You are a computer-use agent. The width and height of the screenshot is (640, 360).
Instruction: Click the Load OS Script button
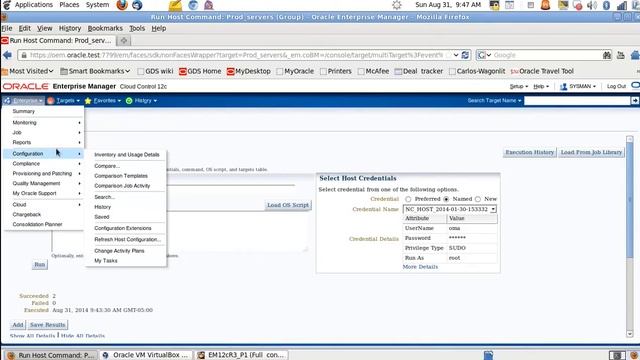[288, 205]
